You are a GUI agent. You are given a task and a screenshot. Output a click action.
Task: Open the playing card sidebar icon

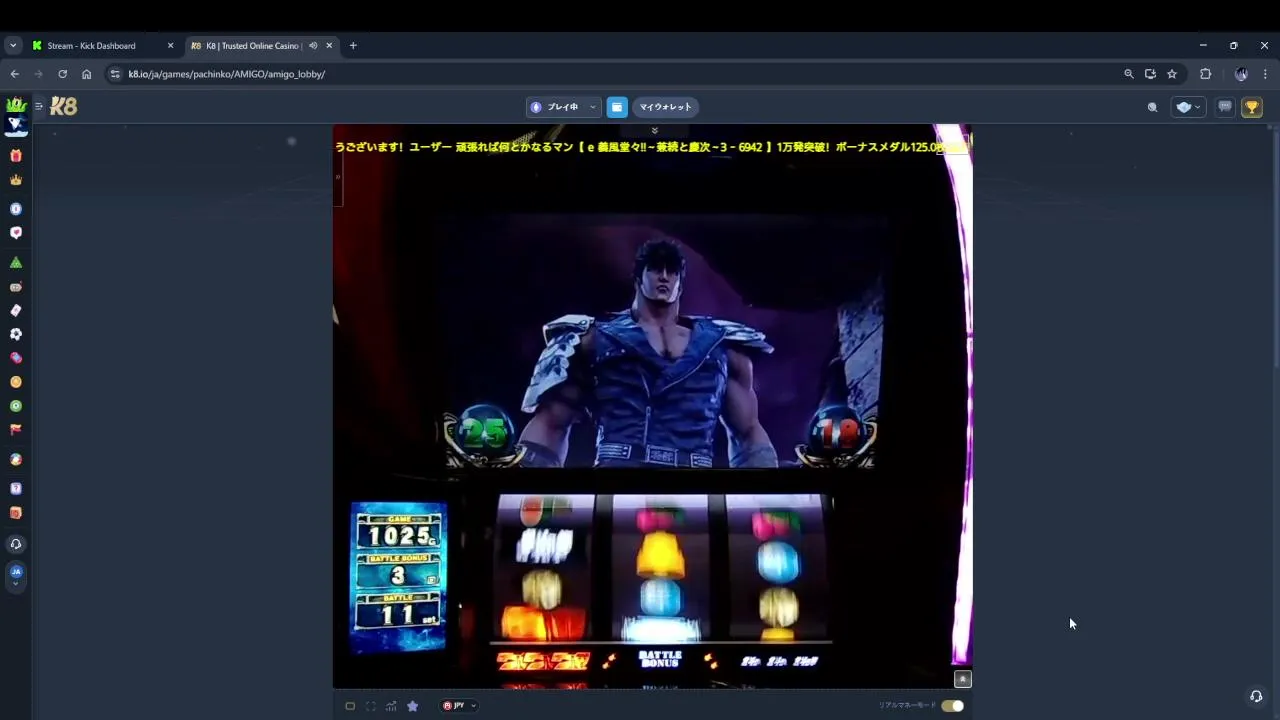(x=15, y=310)
